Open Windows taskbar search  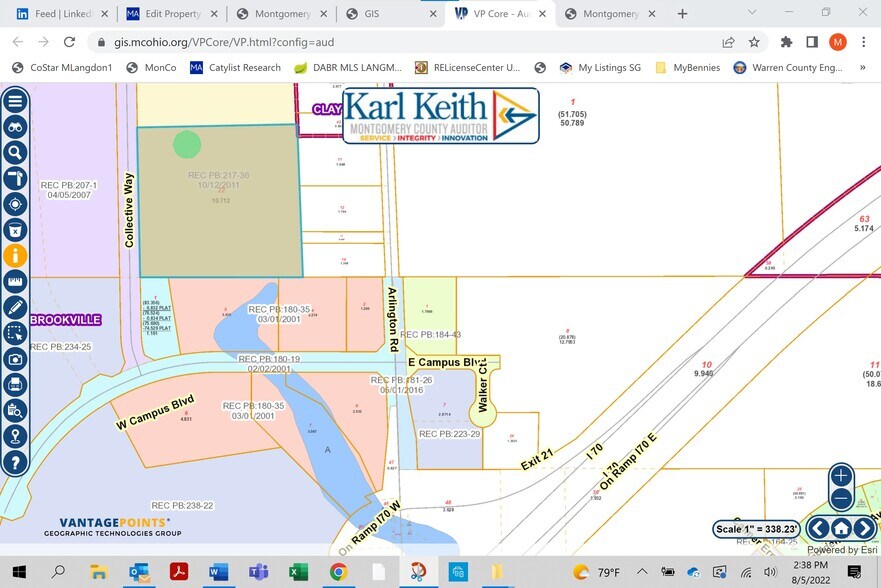tap(58, 572)
